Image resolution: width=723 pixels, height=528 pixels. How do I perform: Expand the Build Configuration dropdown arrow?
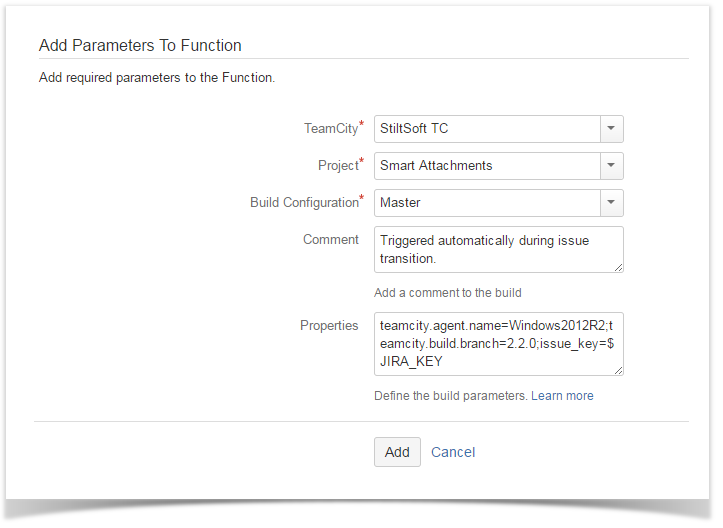(x=611, y=203)
